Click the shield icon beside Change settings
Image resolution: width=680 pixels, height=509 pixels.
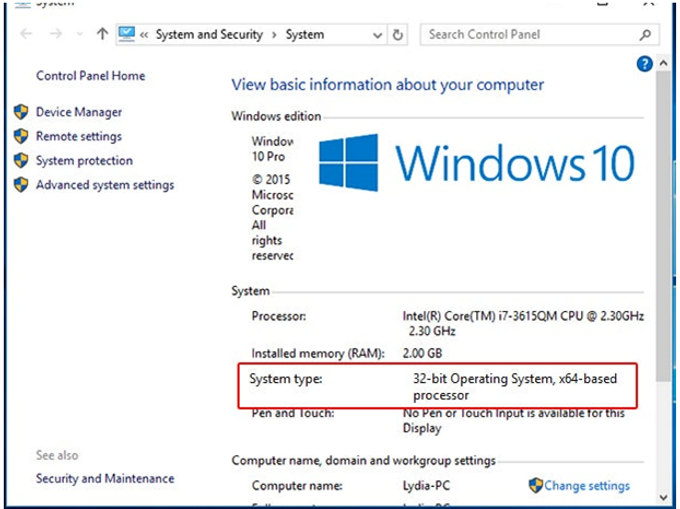coord(536,485)
